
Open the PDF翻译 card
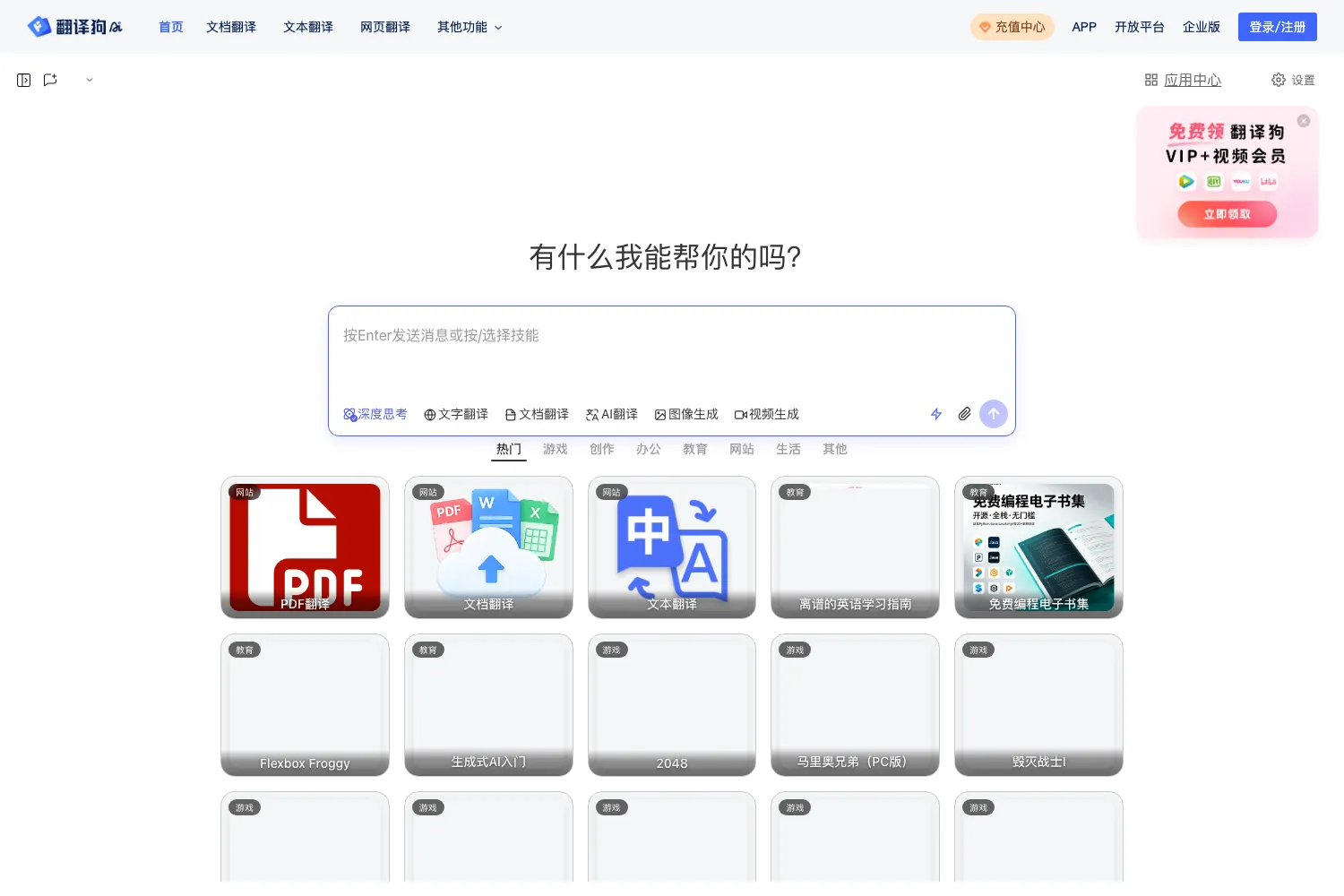click(305, 547)
